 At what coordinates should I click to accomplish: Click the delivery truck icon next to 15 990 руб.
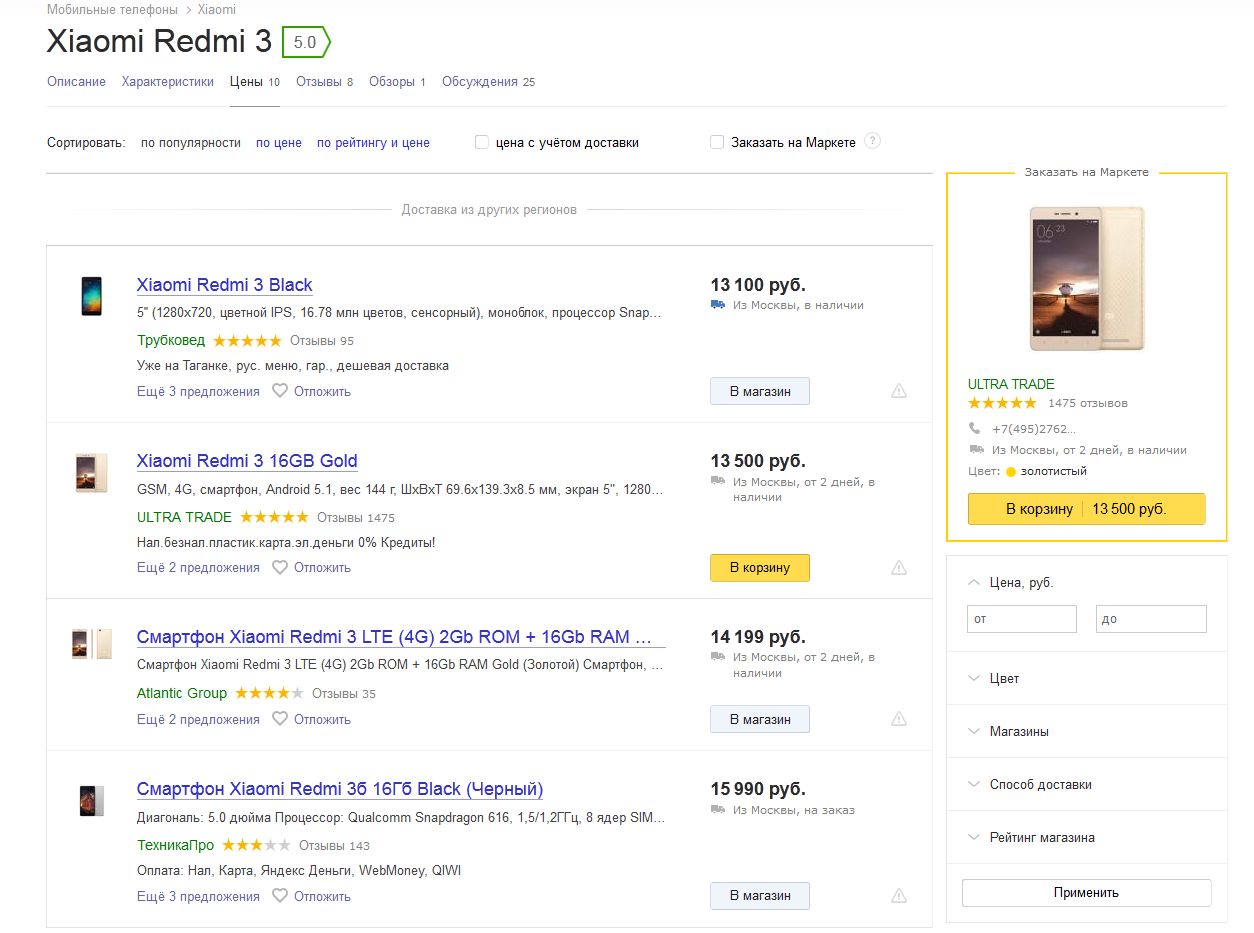pyautogui.click(x=718, y=810)
